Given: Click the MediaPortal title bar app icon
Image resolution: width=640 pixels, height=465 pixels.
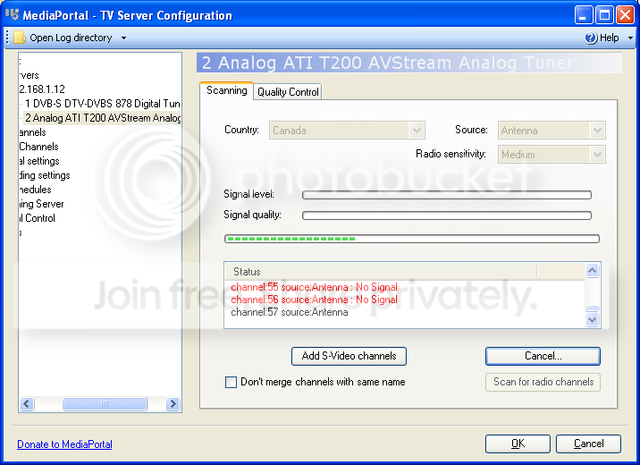Looking at the screenshot, I should (12, 14).
